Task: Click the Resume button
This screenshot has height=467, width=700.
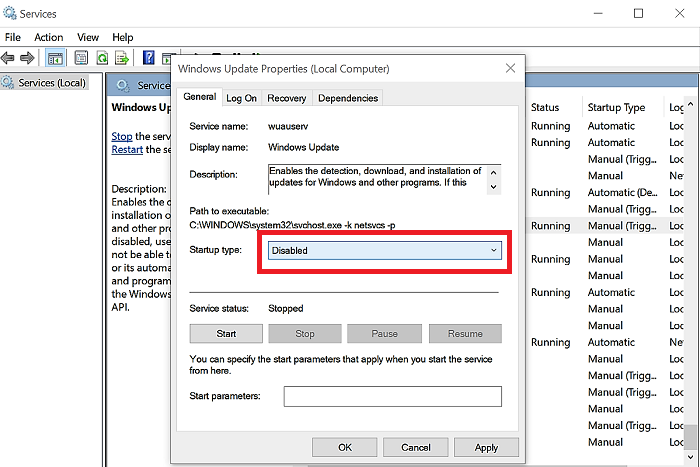Action: pos(465,334)
